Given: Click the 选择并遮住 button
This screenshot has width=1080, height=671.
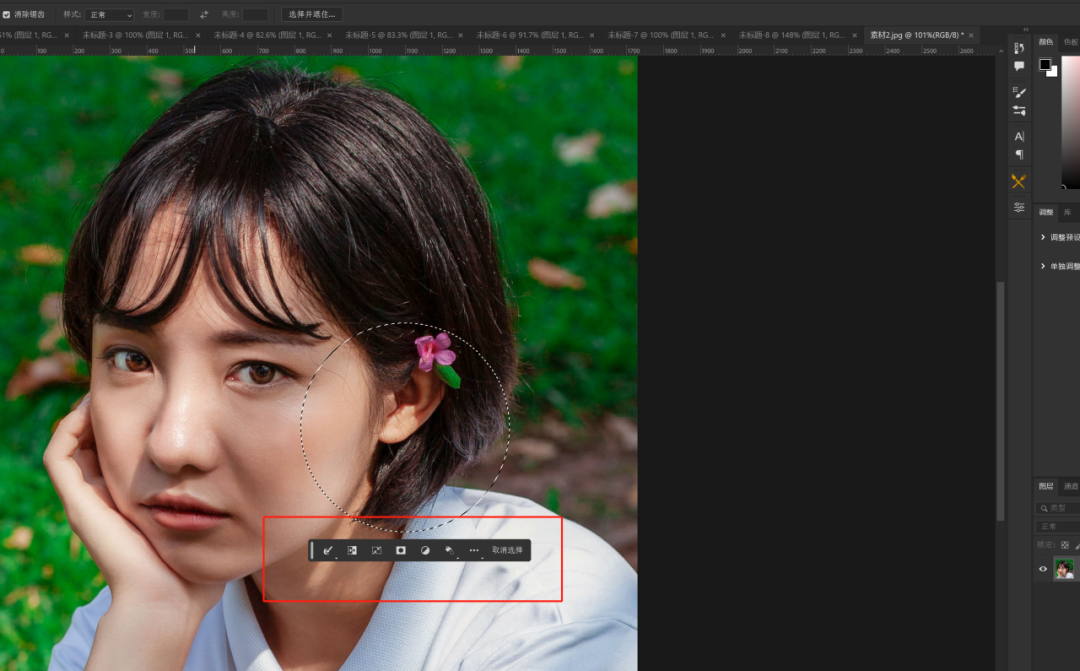Looking at the screenshot, I should coord(312,14).
